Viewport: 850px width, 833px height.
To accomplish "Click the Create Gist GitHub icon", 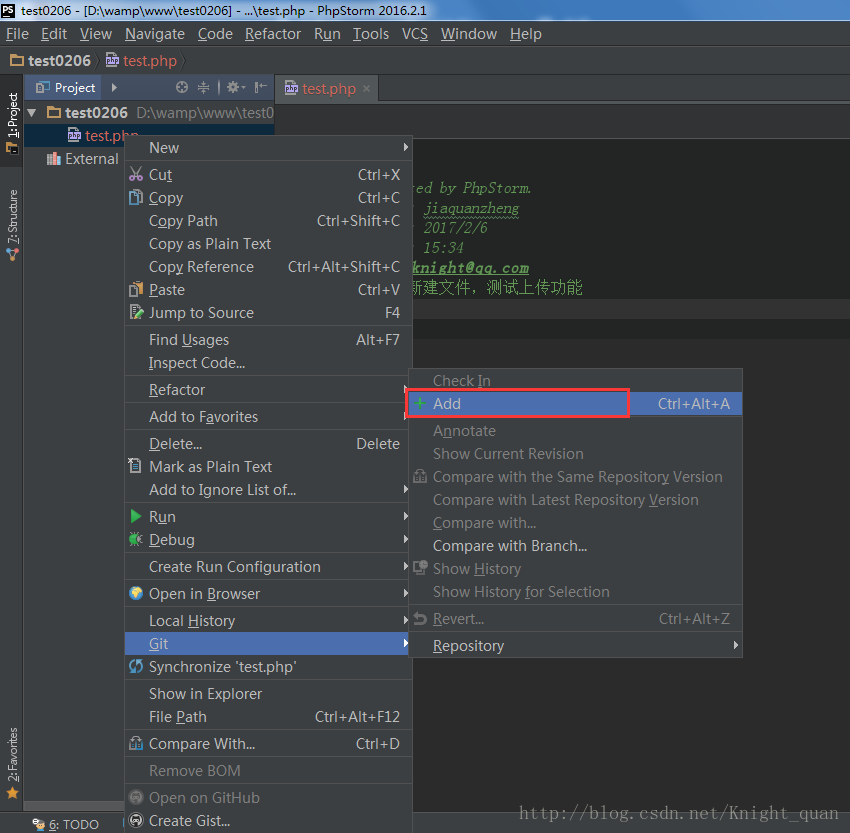I will coord(136,820).
